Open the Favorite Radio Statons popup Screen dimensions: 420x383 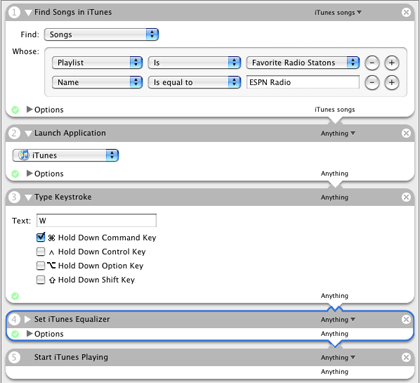(x=303, y=63)
